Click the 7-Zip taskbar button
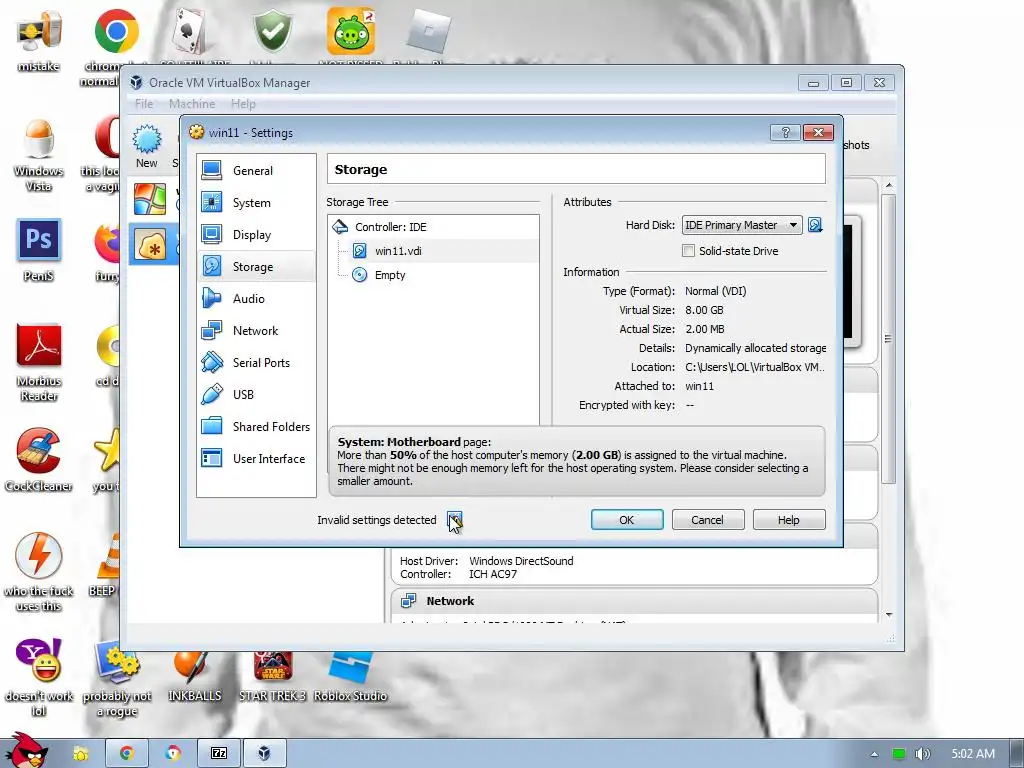 coord(219,753)
